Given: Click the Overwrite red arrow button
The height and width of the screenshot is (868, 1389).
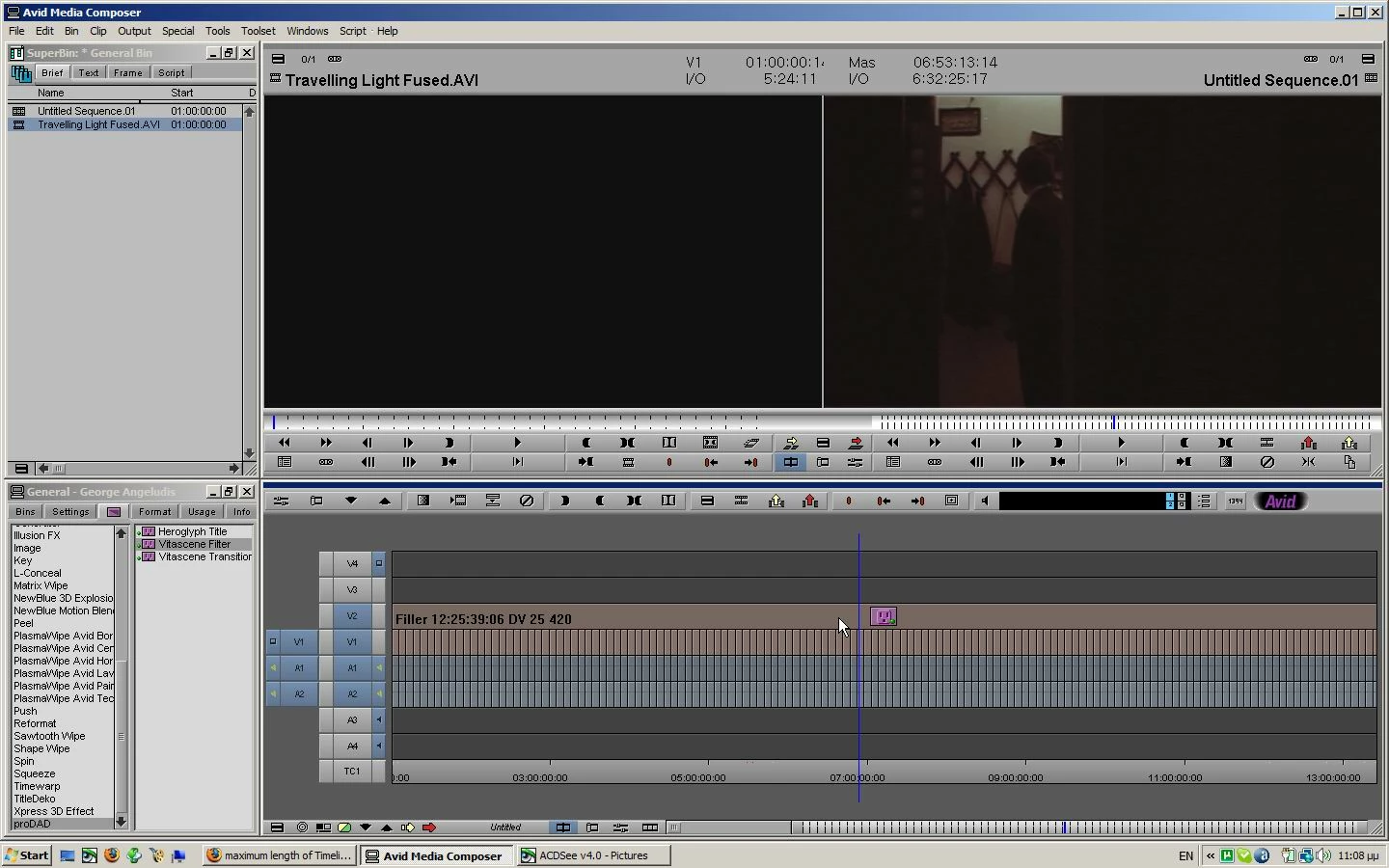Looking at the screenshot, I should [x=856, y=443].
